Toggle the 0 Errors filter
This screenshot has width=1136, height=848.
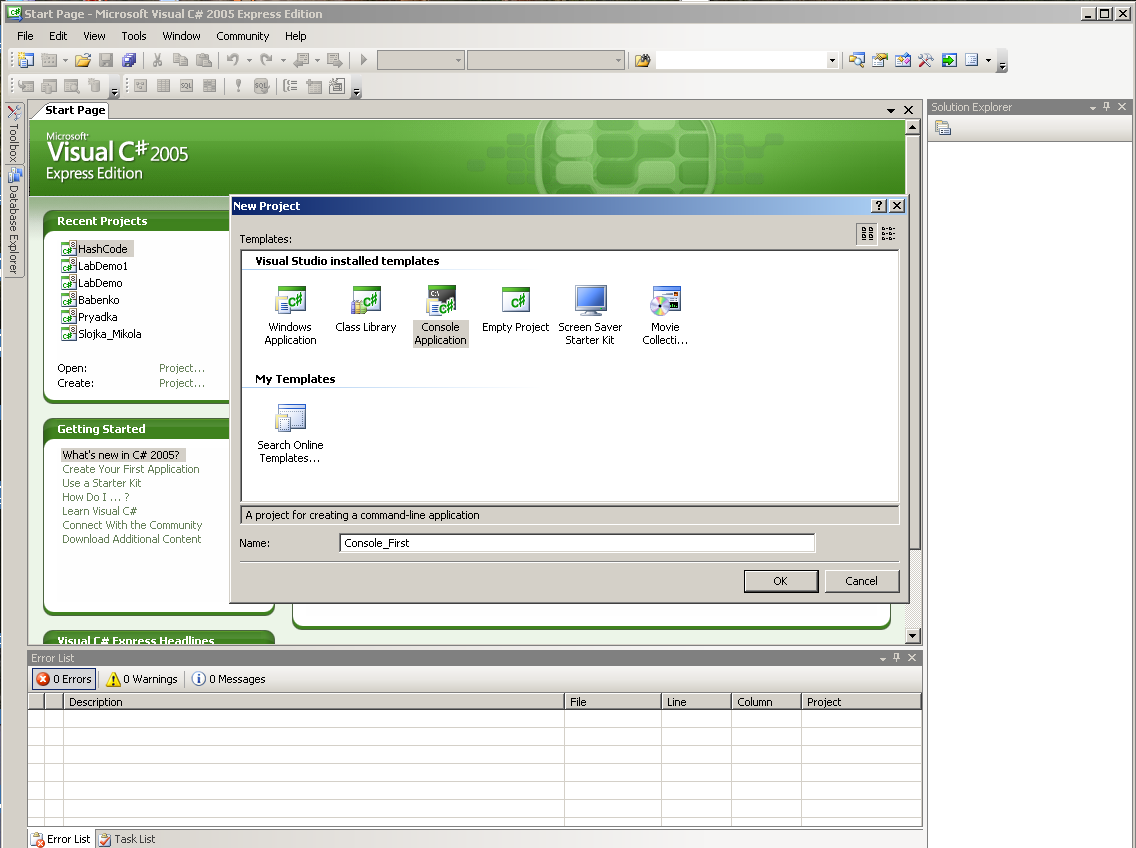(64, 679)
